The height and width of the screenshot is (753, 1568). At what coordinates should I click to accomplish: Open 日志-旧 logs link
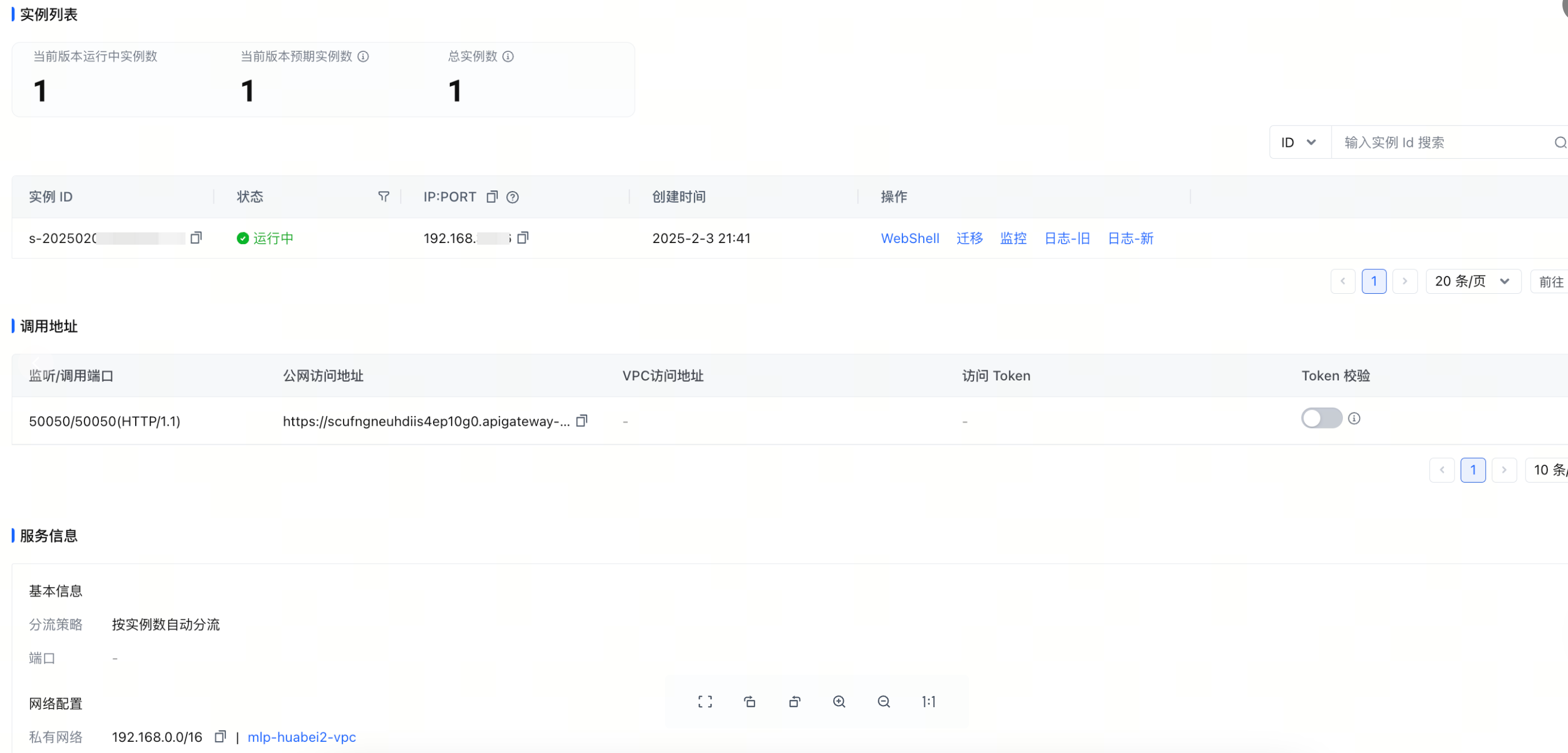pyautogui.click(x=1067, y=239)
